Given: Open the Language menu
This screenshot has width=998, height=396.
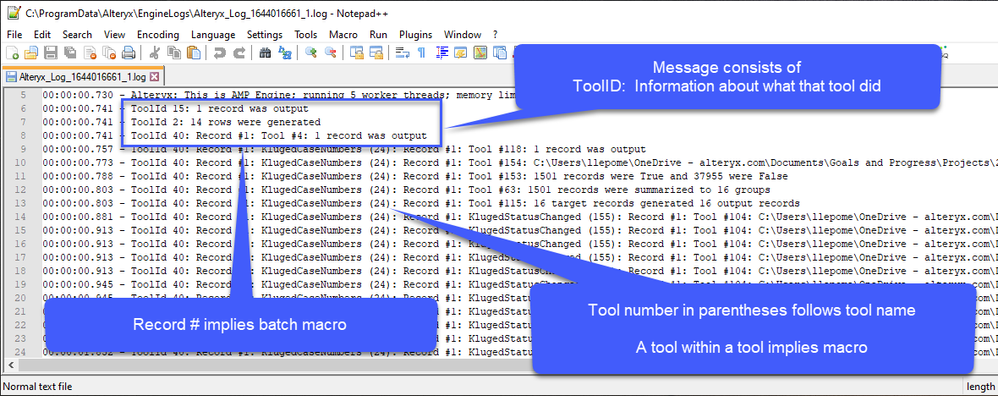Looking at the screenshot, I should tap(213, 34).
